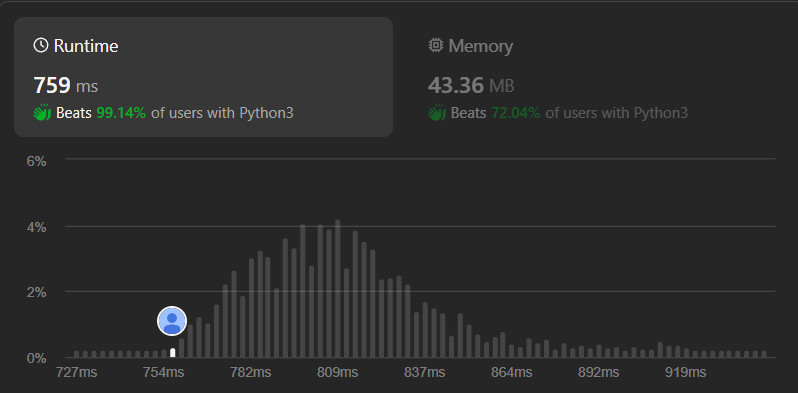Viewport: 798px width, 393px height.
Task: Click the blue user avatar marker on chart
Action: (172, 321)
